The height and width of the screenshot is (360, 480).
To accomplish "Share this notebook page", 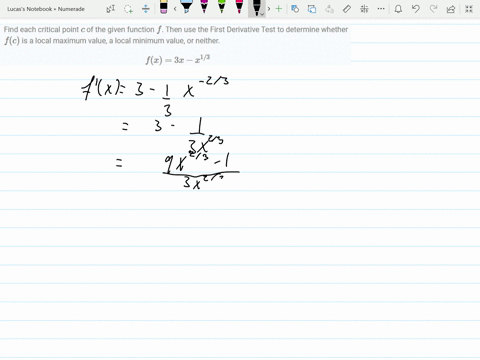I will click(x=451, y=9).
